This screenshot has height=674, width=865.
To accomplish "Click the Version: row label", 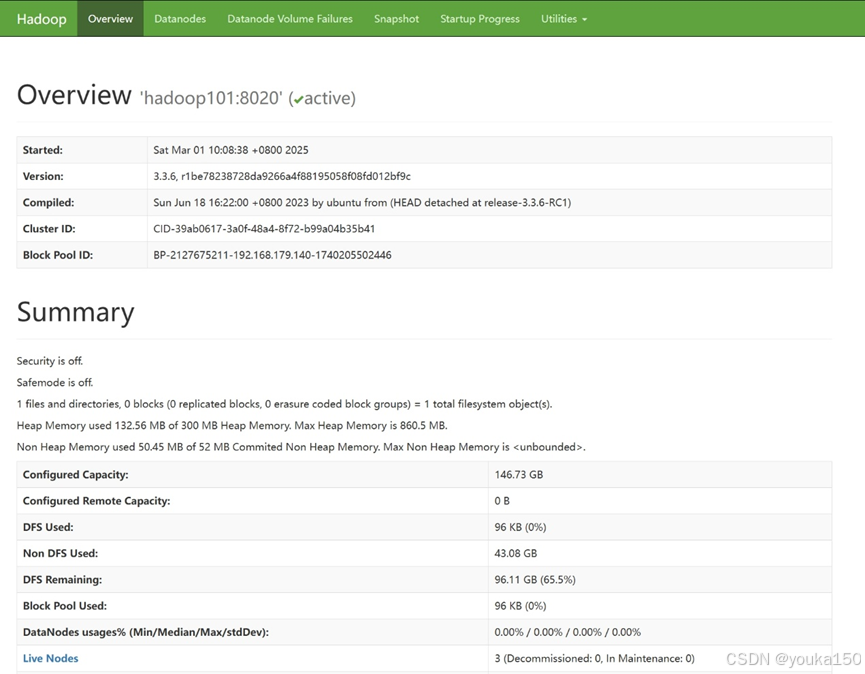I will pyautogui.click(x=43, y=176).
